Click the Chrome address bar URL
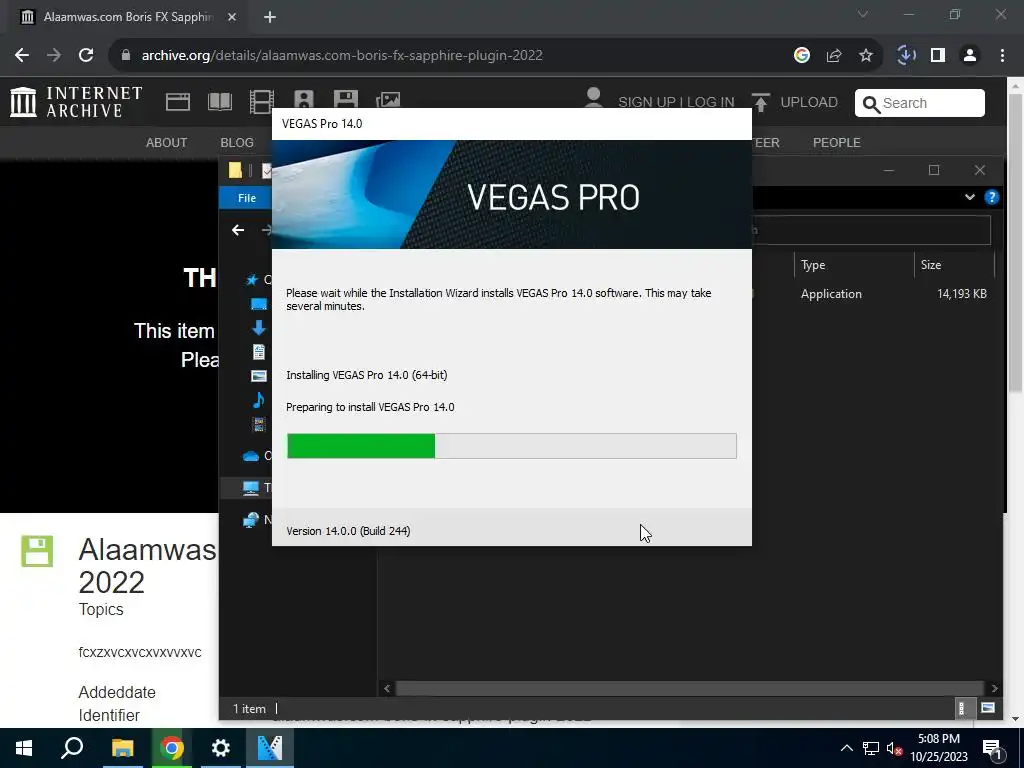This screenshot has width=1024, height=768. tap(342, 56)
